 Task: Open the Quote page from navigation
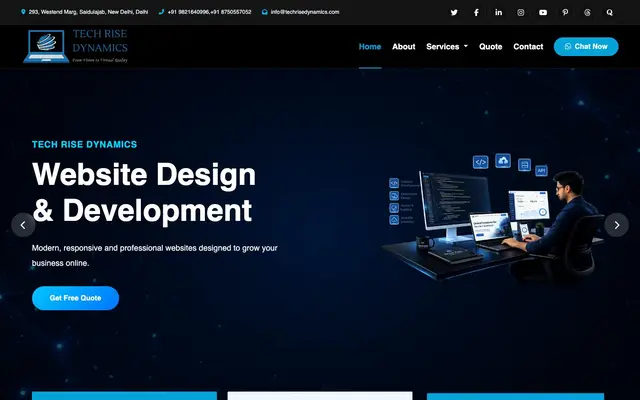[491, 47]
